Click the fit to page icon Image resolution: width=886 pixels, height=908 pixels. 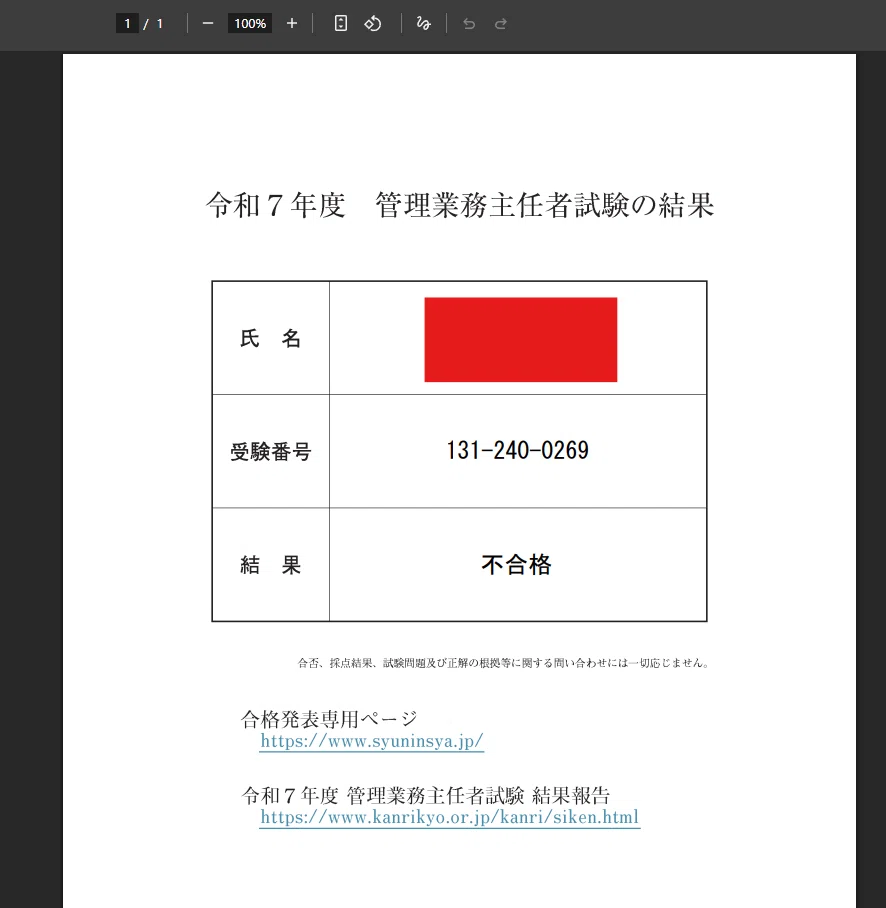coord(341,24)
